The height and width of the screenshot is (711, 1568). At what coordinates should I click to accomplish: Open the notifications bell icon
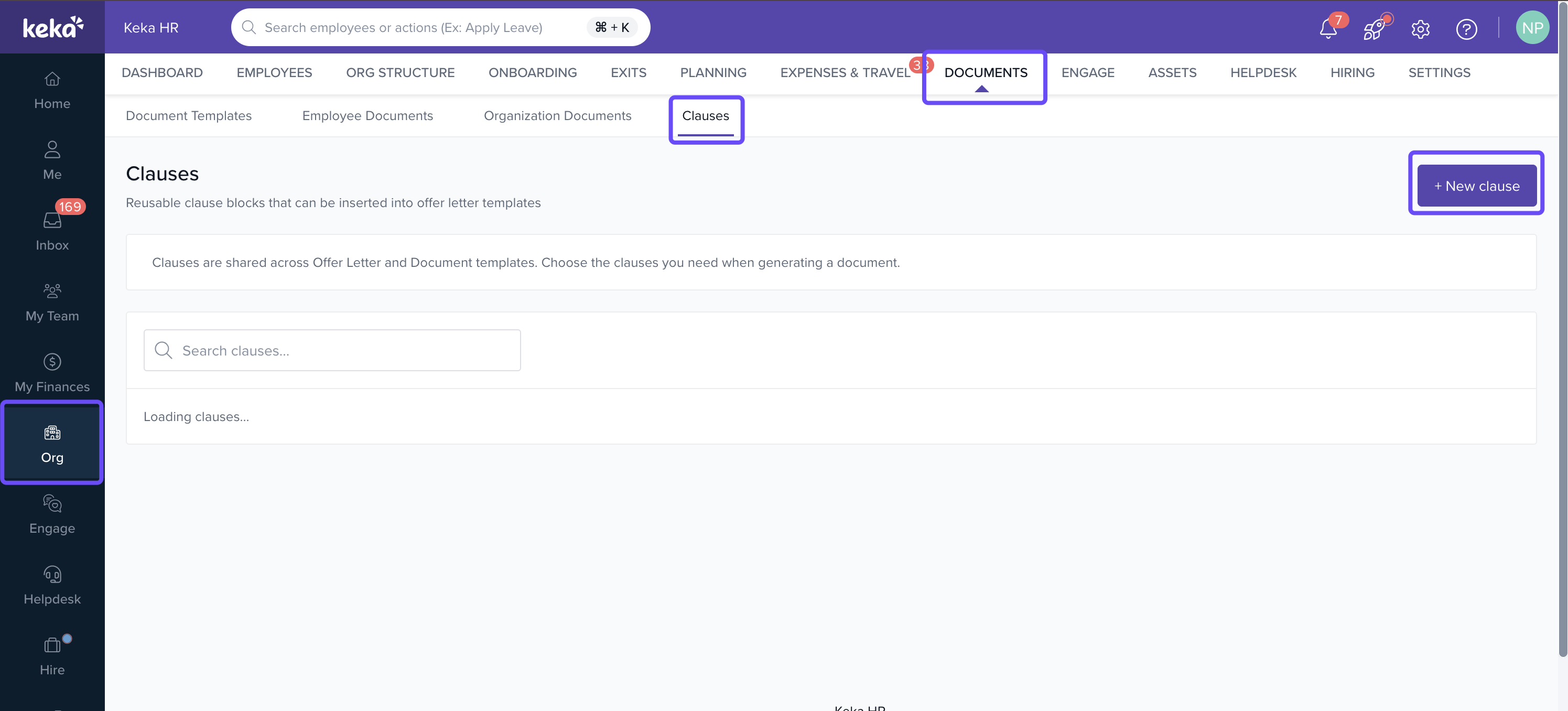(1328, 29)
